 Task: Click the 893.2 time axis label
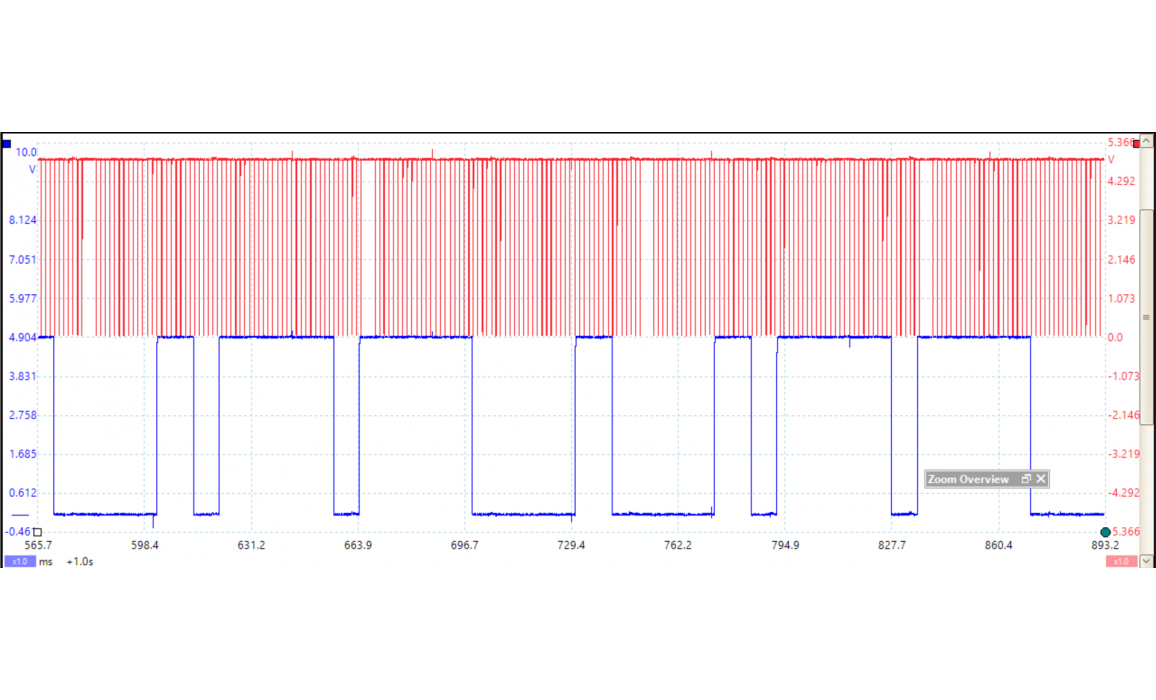1104,546
